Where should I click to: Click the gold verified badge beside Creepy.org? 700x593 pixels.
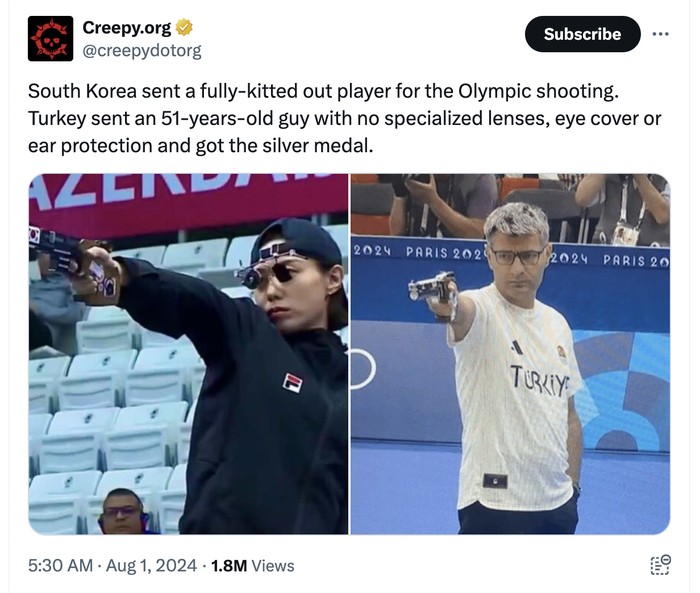pos(184,28)
